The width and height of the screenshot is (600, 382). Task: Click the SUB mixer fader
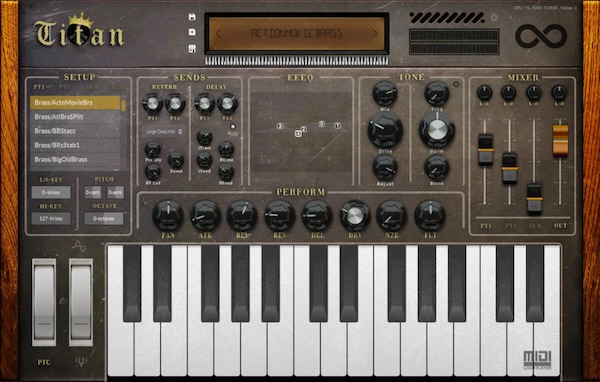tap(534, 198)
